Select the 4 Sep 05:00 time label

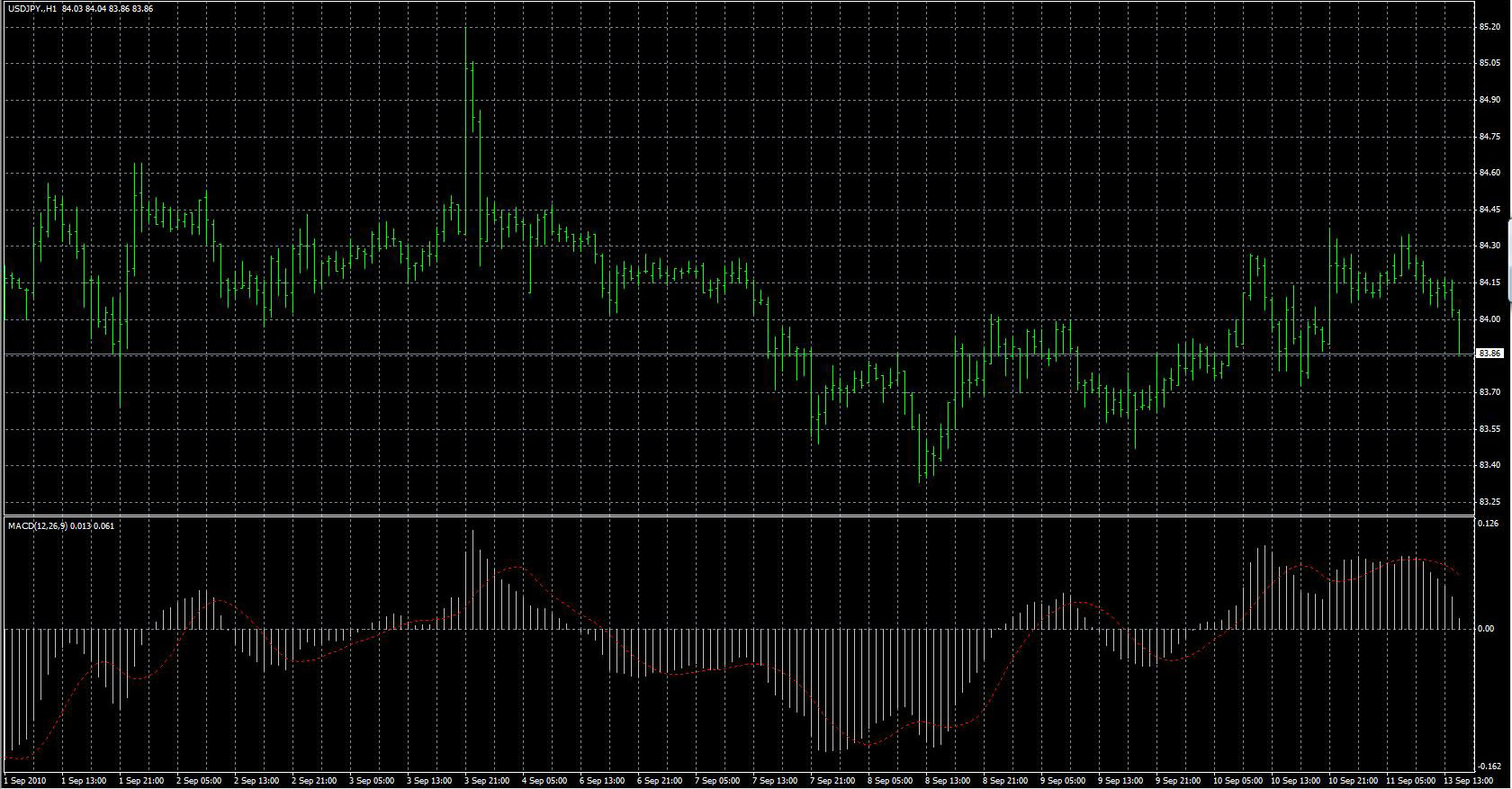[544, 781]
